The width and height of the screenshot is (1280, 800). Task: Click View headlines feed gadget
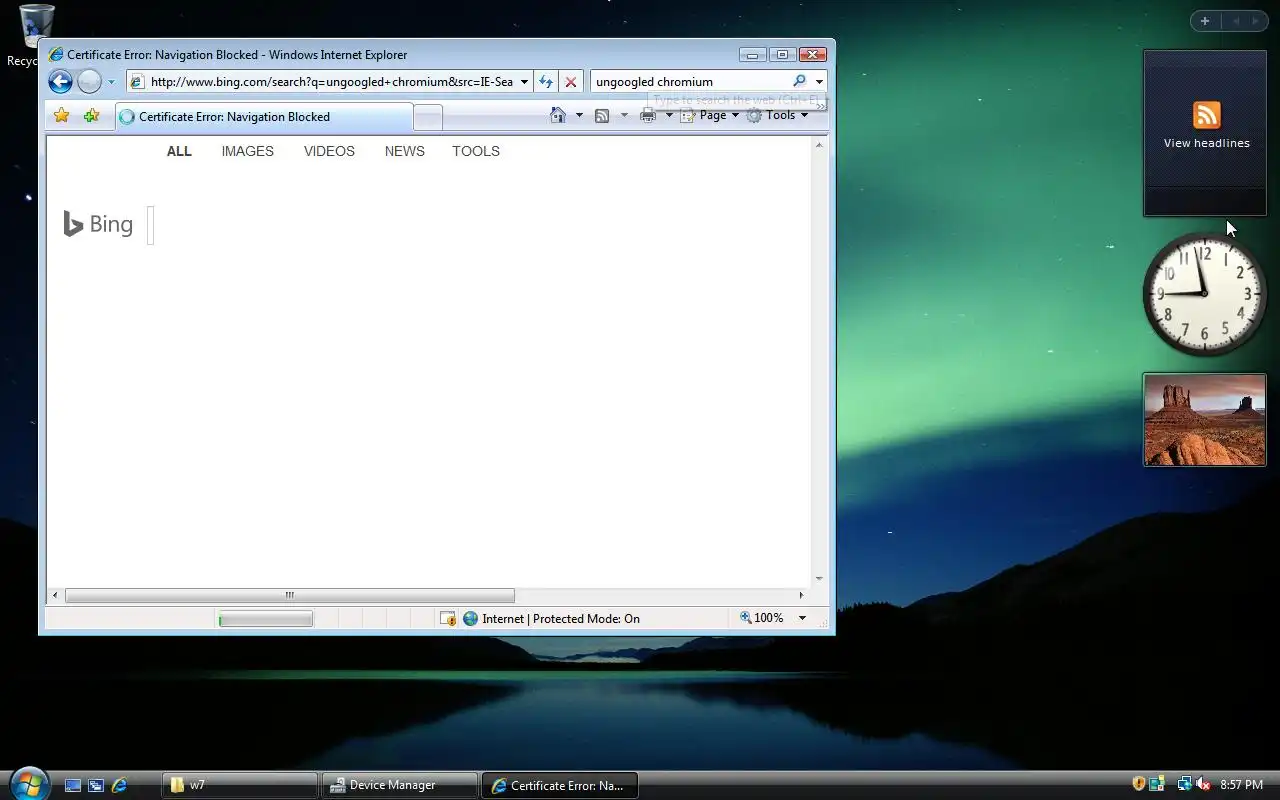tap(1205, 133)
